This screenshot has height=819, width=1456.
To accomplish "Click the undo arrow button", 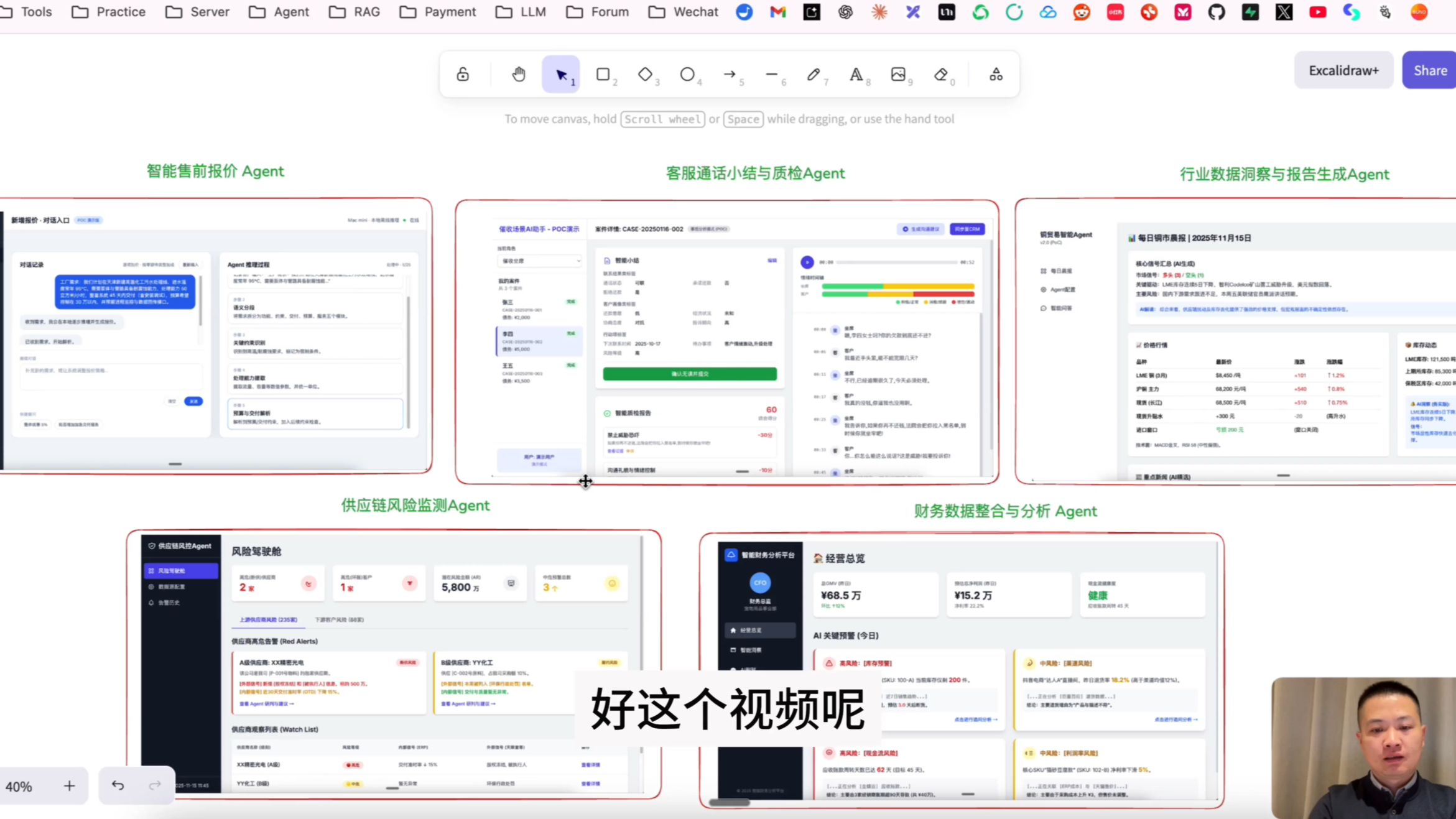I will click(118, 785).
